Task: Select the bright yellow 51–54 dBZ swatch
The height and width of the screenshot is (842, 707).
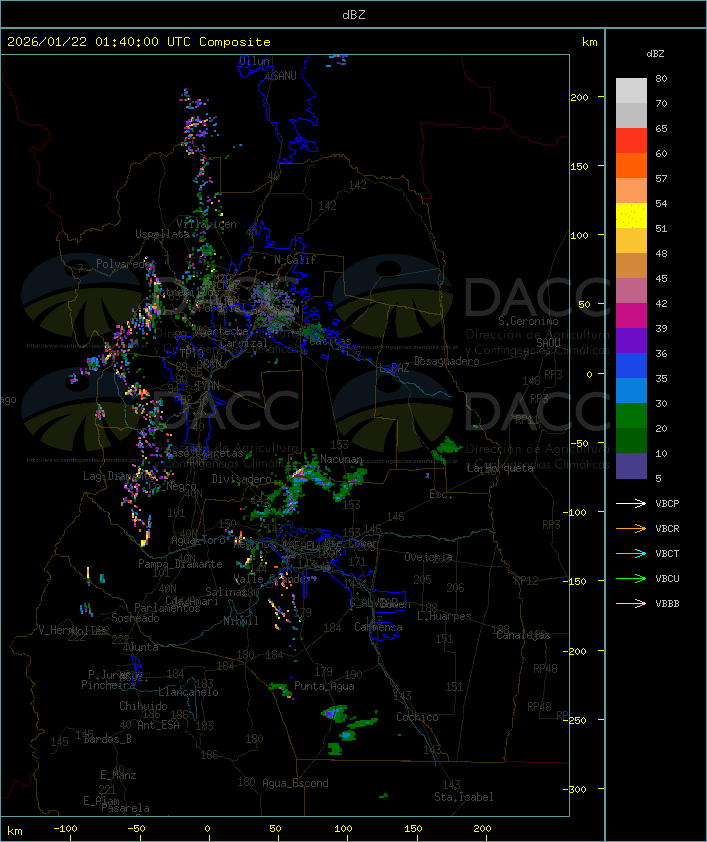Action: (631, 216)
